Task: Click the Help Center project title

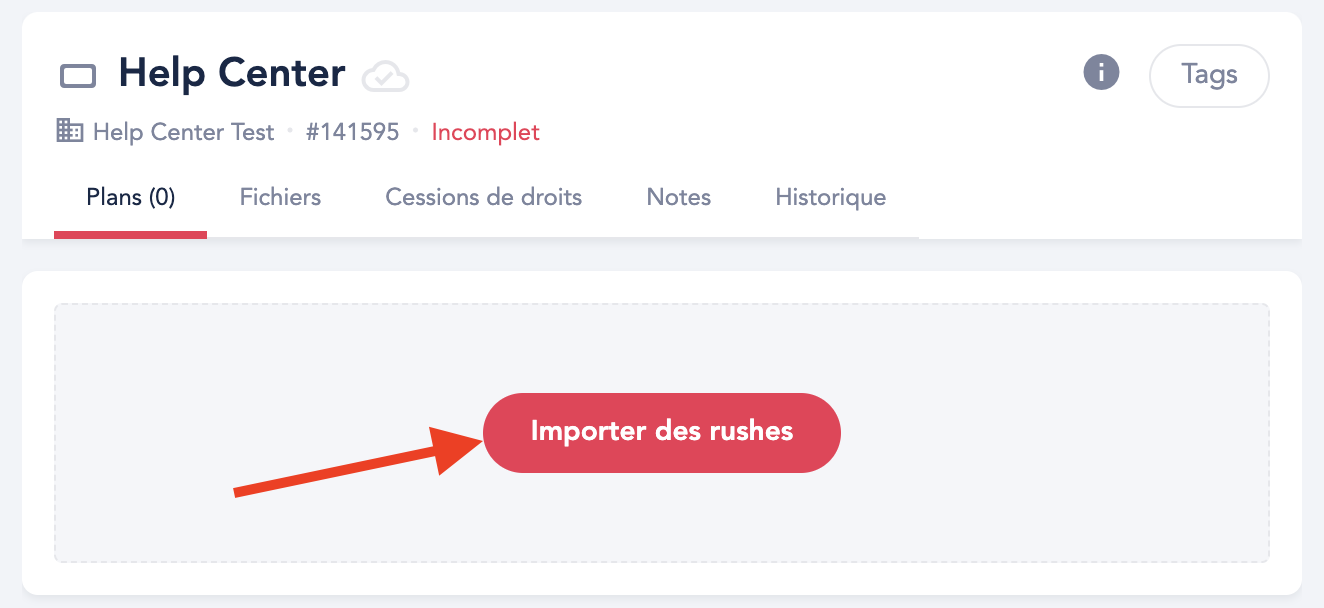Action: (x=232, y=74)
